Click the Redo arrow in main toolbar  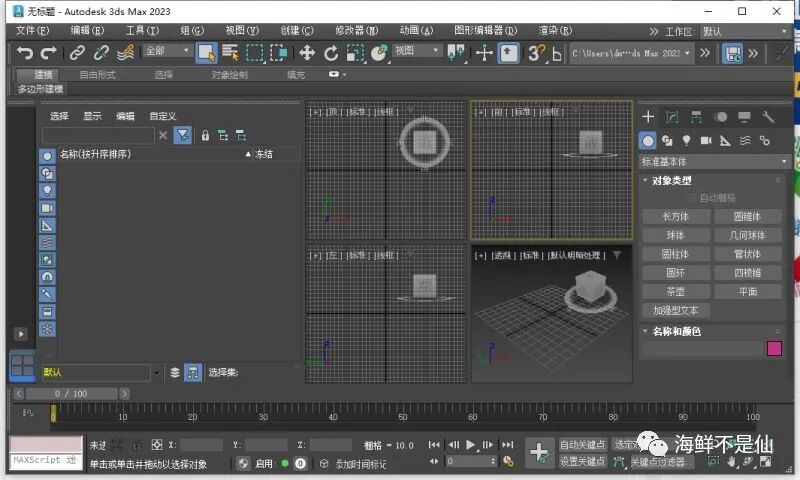pyautogui.click(x=48, y=53)
